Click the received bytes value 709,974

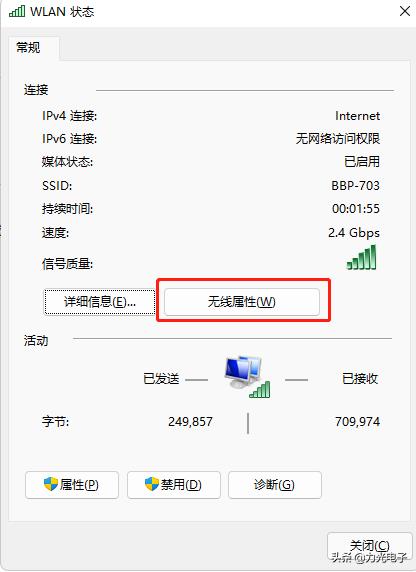click(358, 422)
